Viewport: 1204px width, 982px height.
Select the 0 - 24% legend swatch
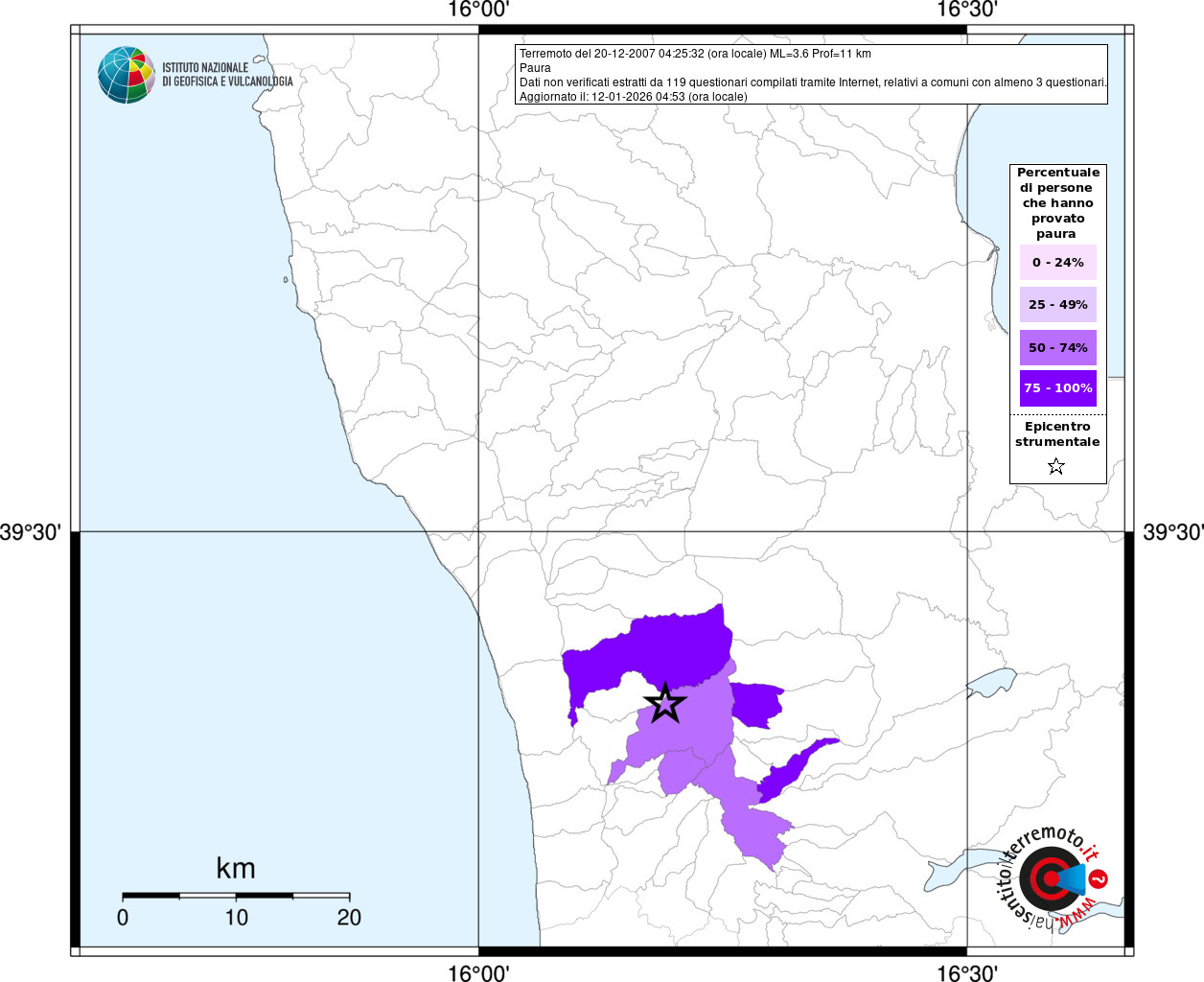[x=1058, y=262]
